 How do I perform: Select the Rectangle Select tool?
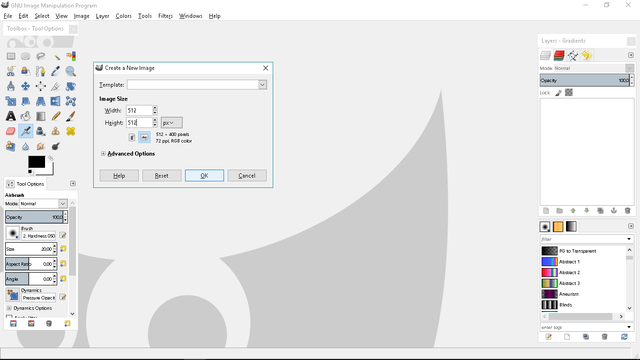11,56
